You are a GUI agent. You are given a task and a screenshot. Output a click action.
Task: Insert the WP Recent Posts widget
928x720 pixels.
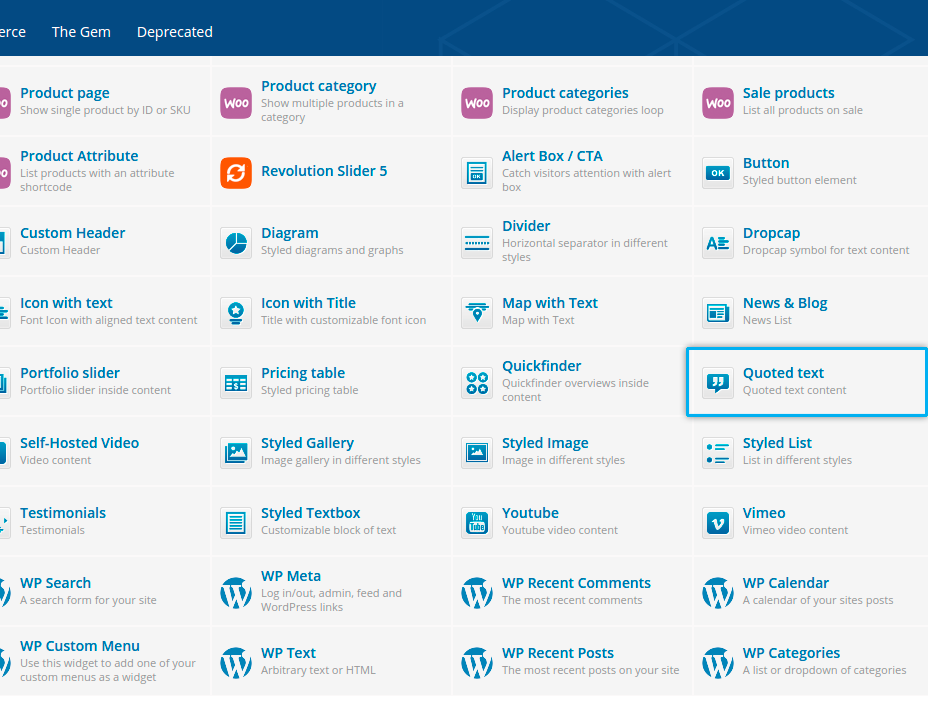pyautogui.click(x=557, y=654)
